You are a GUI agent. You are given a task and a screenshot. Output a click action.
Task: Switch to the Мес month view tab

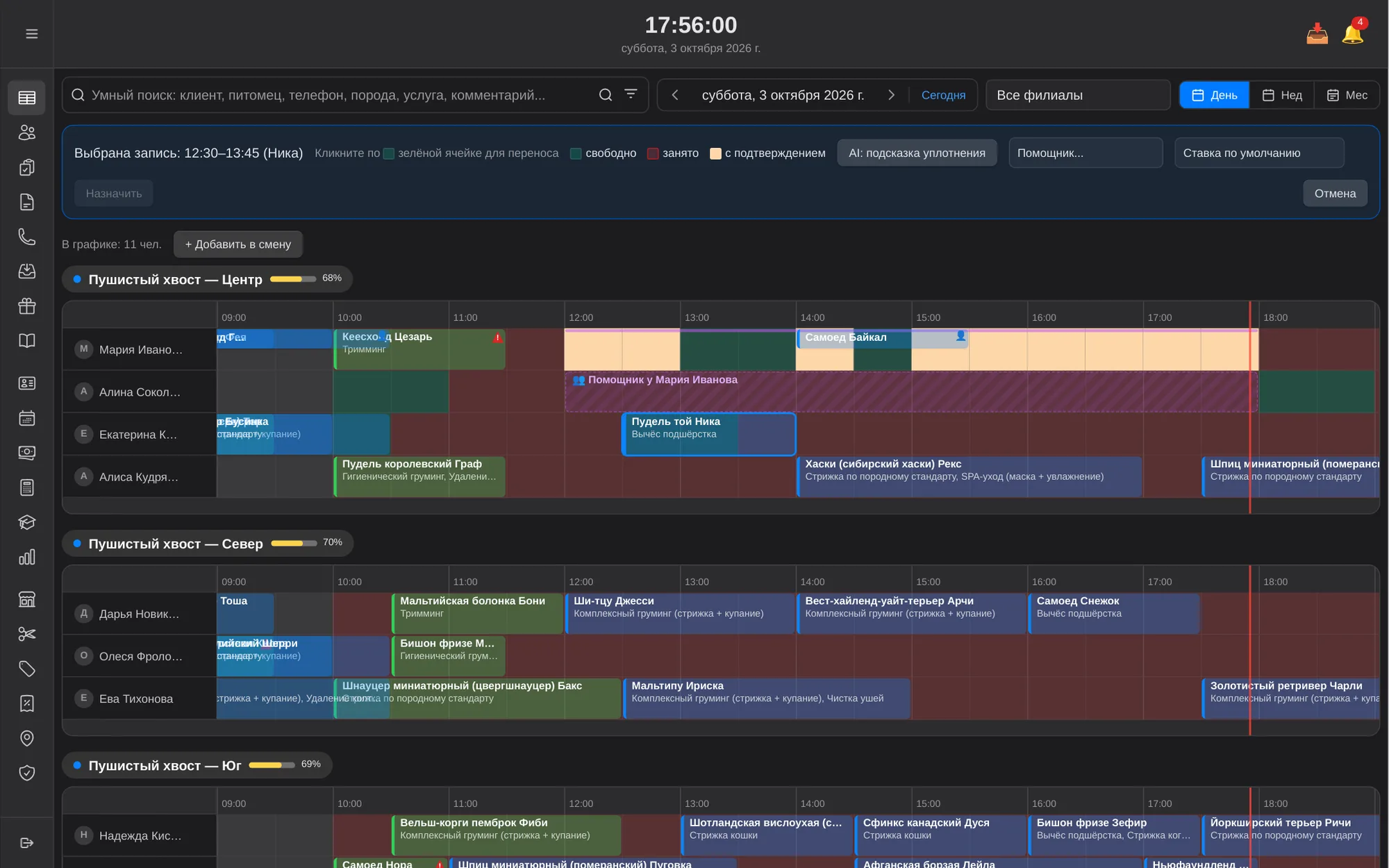point(1347,94)
